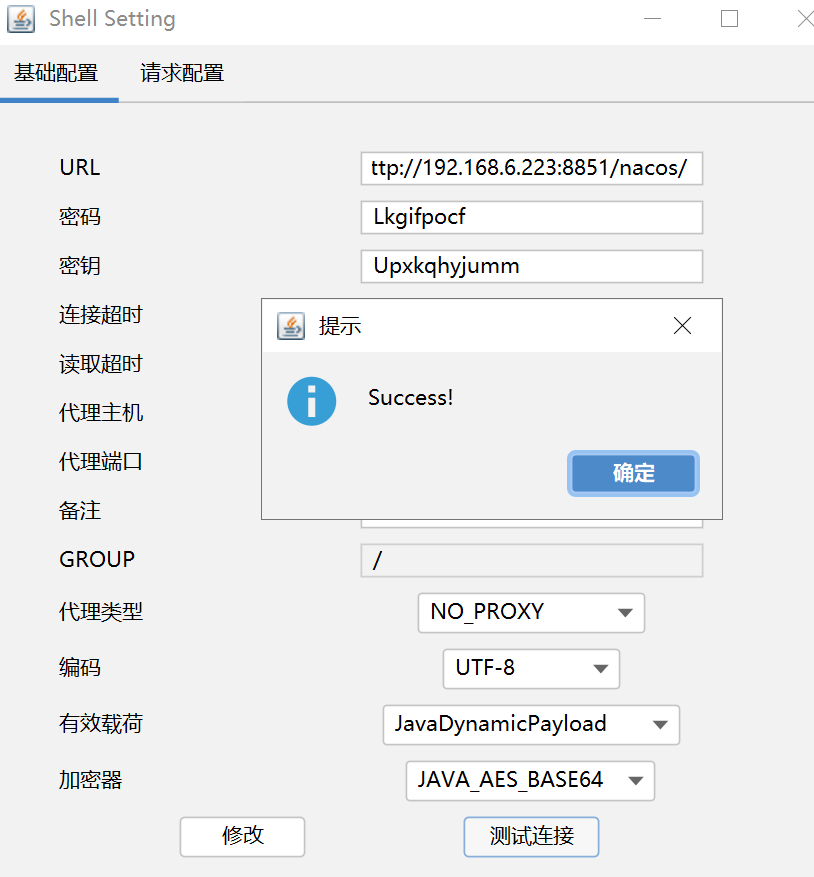814x877 pixels.
Task: Click the 备注 label
Action: tap(80, 511)
